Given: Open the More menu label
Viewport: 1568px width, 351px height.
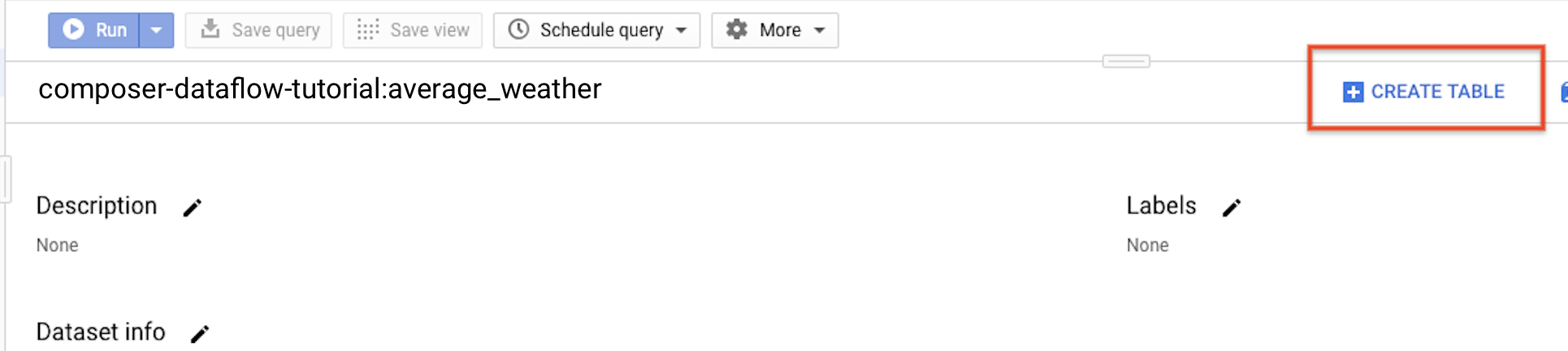Looking at the screenshot, I should click(780, 30).
